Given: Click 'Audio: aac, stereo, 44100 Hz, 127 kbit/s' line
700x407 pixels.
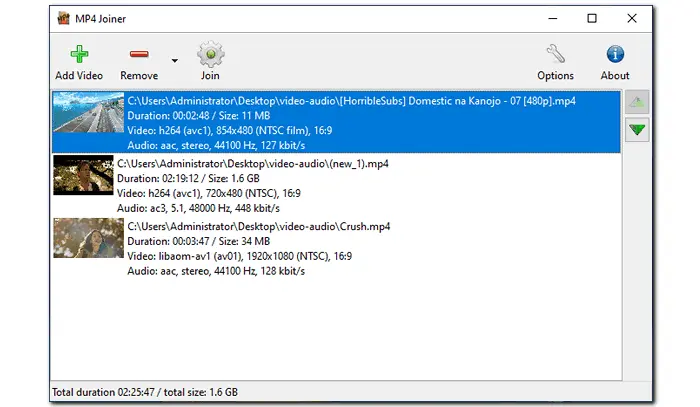Looking at the screenshot, I should point(216,145).
